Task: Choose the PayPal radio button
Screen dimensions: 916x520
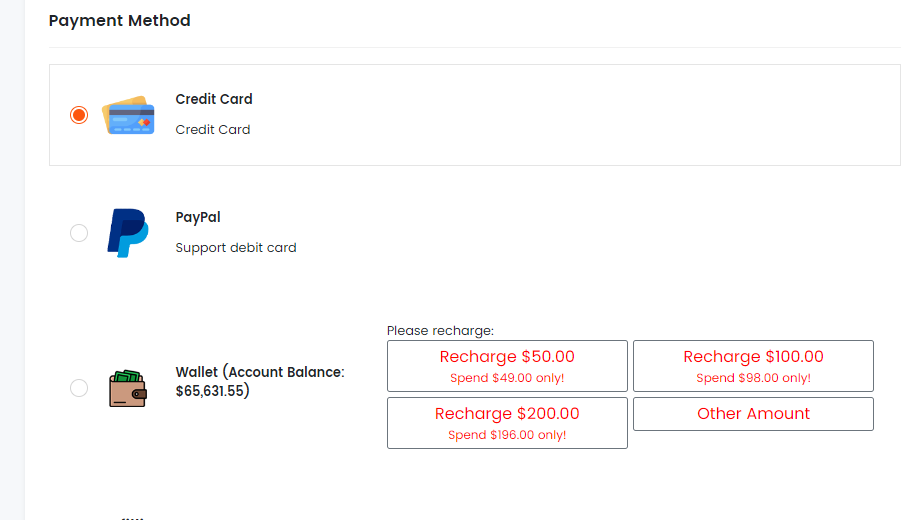Action: [79, 233]
